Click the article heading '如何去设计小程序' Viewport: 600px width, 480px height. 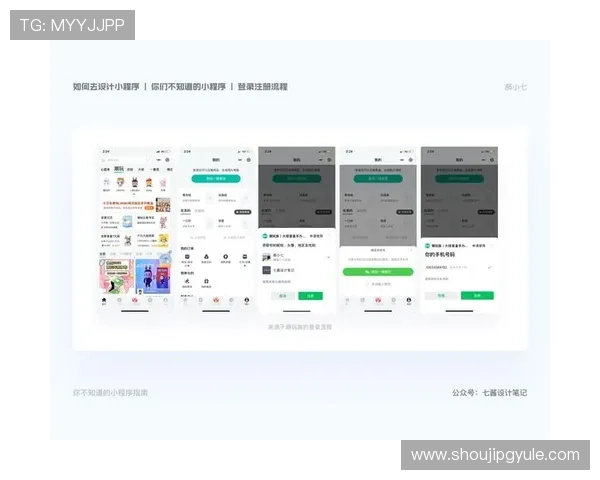pos(106,87)
